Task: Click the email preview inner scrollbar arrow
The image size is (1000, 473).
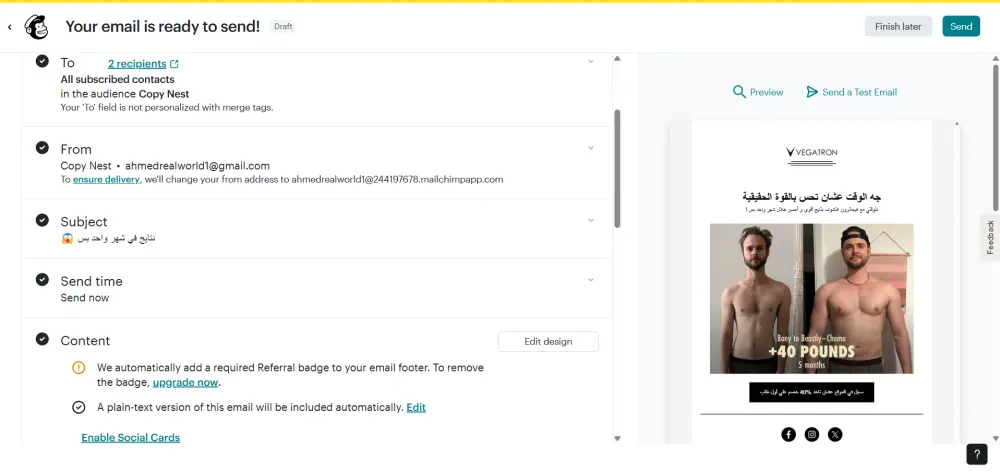Action: tap(955, 124)
